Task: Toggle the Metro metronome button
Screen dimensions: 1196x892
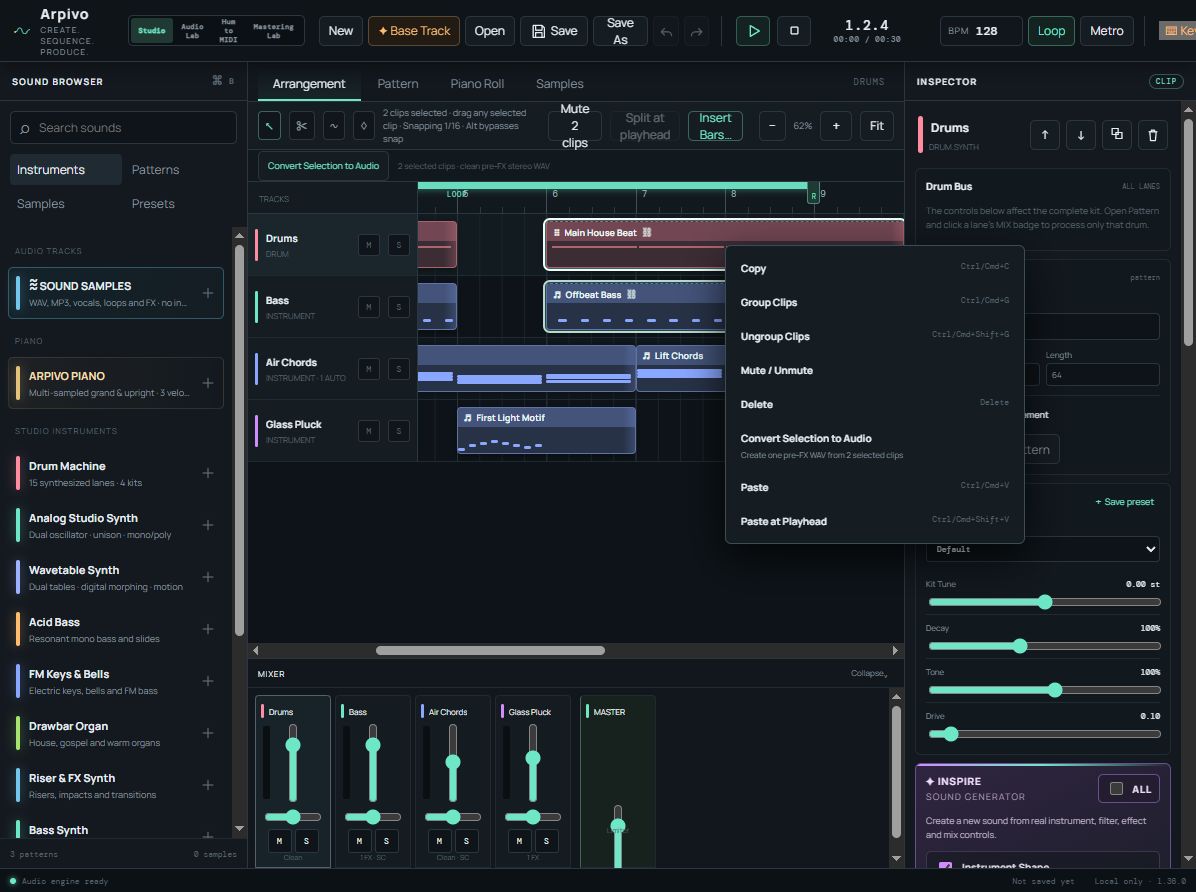Action: pyautogui.click(x=1106, y=31)
